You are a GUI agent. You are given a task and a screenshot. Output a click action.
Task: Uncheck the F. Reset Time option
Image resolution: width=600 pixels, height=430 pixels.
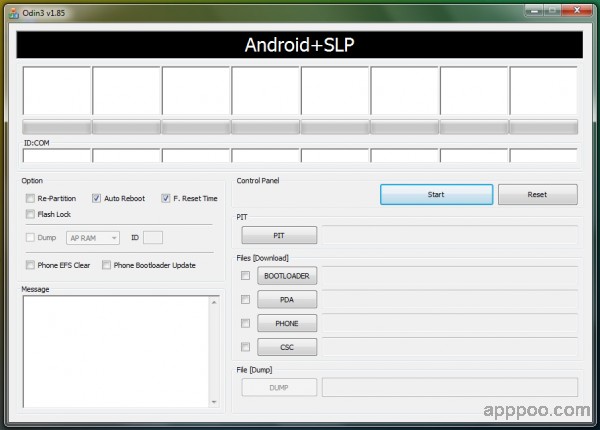pos(166,198)
